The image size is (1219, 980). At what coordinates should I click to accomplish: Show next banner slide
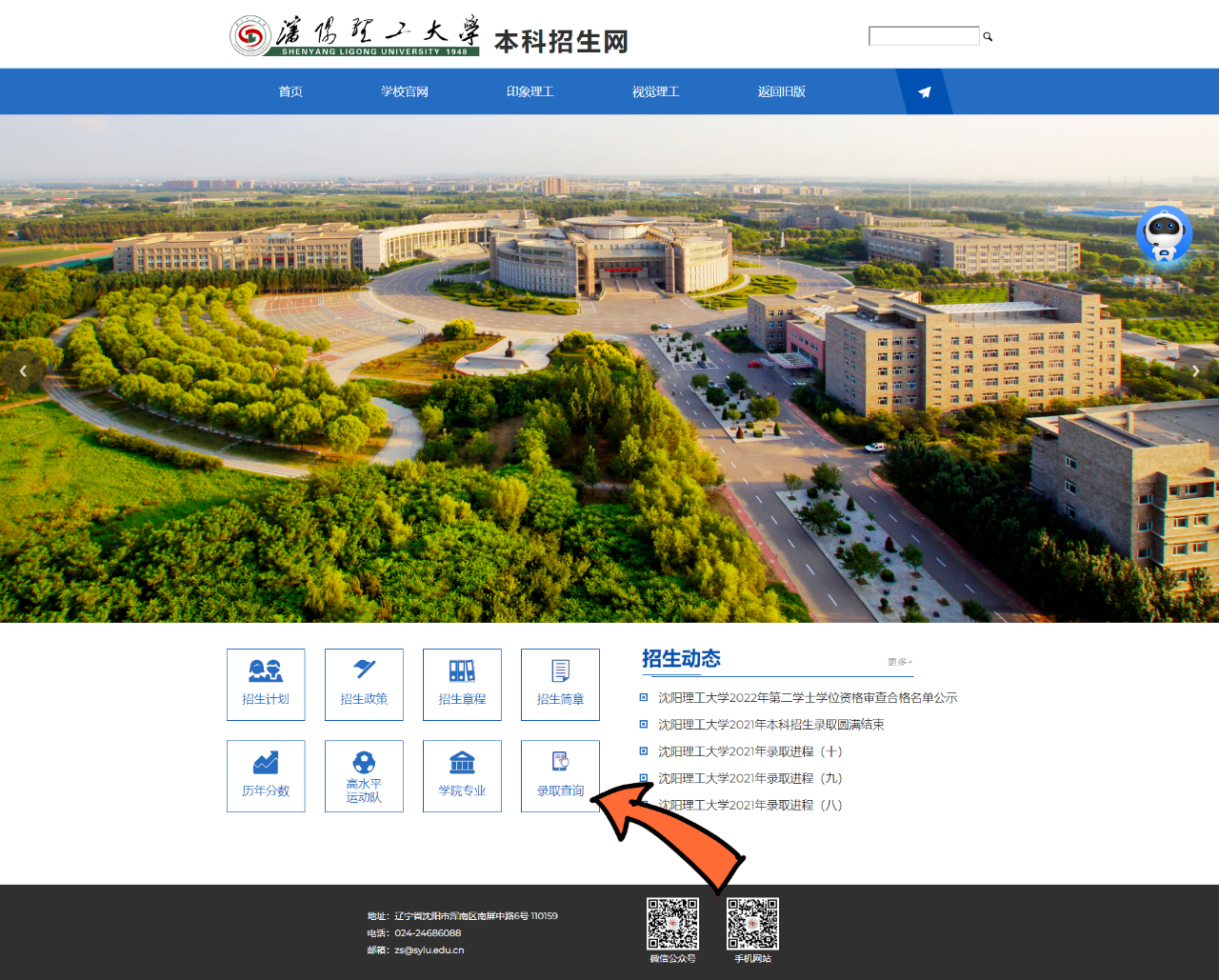1195,371
